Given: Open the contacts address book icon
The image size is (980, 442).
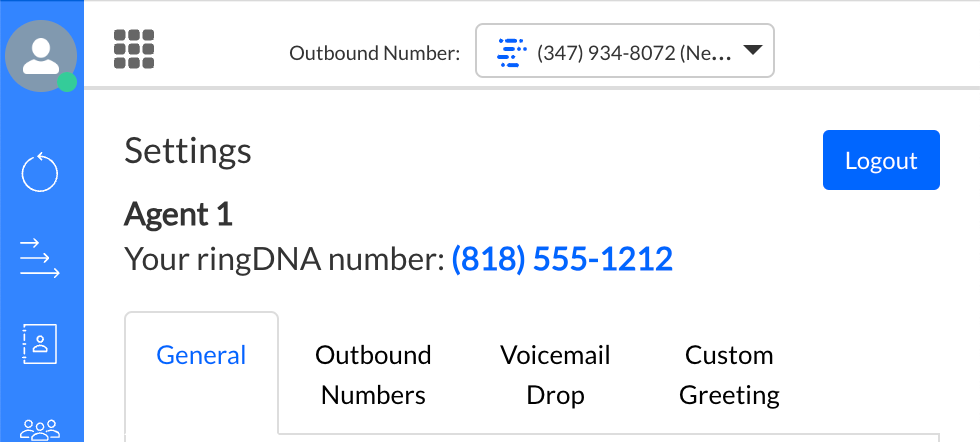Looking at the screenshot, I should tap(40, 344).
